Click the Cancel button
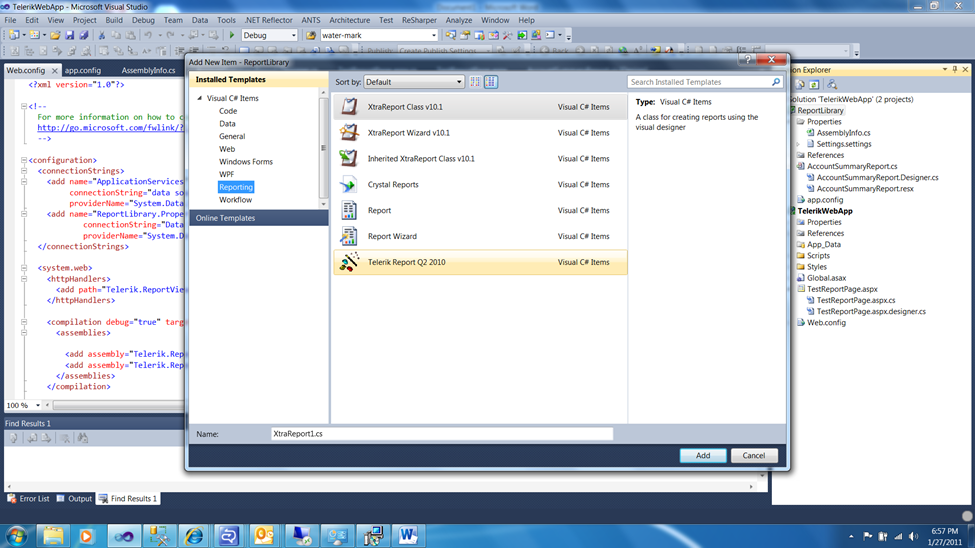The width and height of the screenshot is (975, 548). (x=754, y=455)
